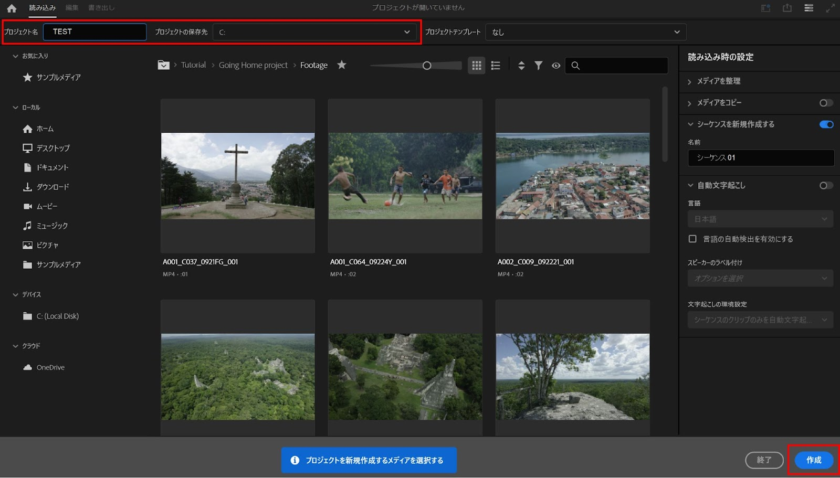The height and width of the screenshot is (478, 840).
Task: Click the Home icon in top bar
Action: click(x=12, y=8)
